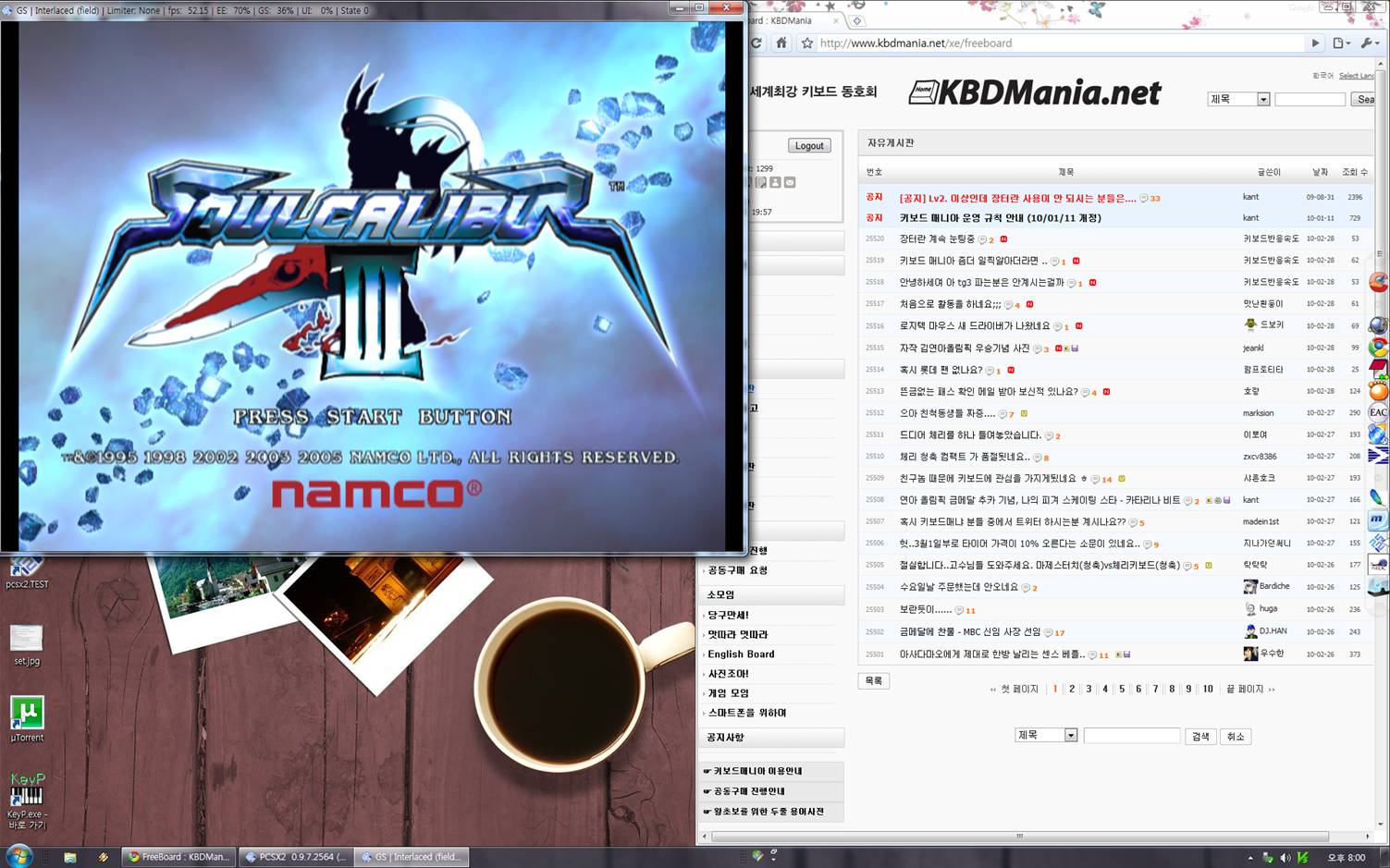The image size is (1390, 868).
Task: Go to page 2 of the board
Action: 1072,689
